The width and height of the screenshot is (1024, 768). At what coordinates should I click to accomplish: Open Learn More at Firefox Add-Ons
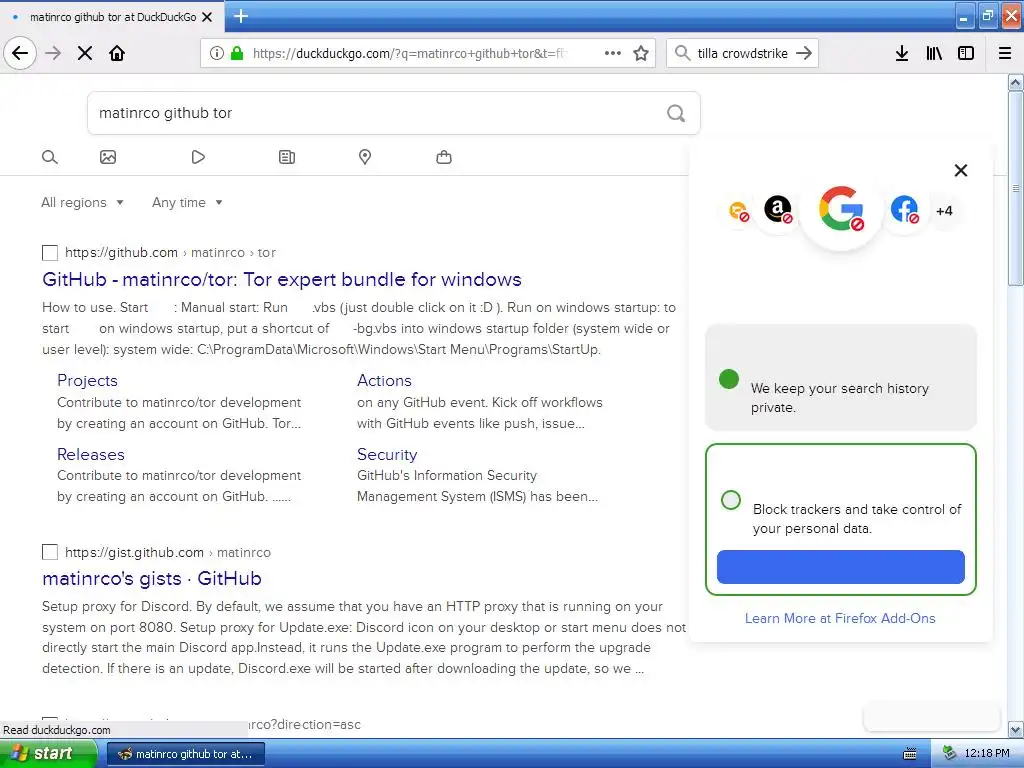pyautogui.click(x=840, y=618)
